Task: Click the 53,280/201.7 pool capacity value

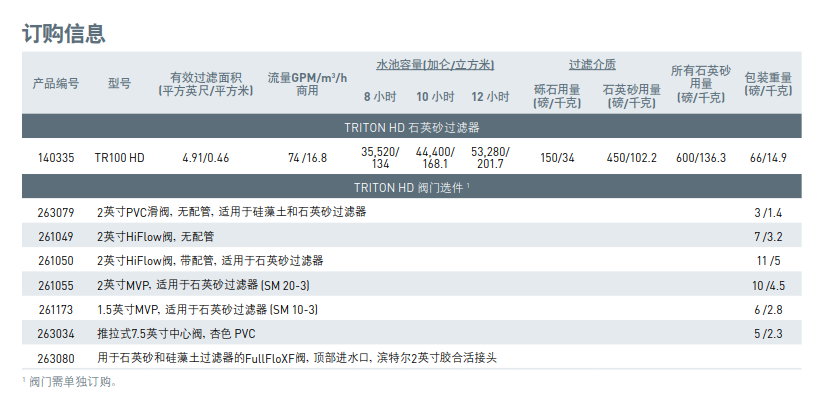Action: (490, 158)
